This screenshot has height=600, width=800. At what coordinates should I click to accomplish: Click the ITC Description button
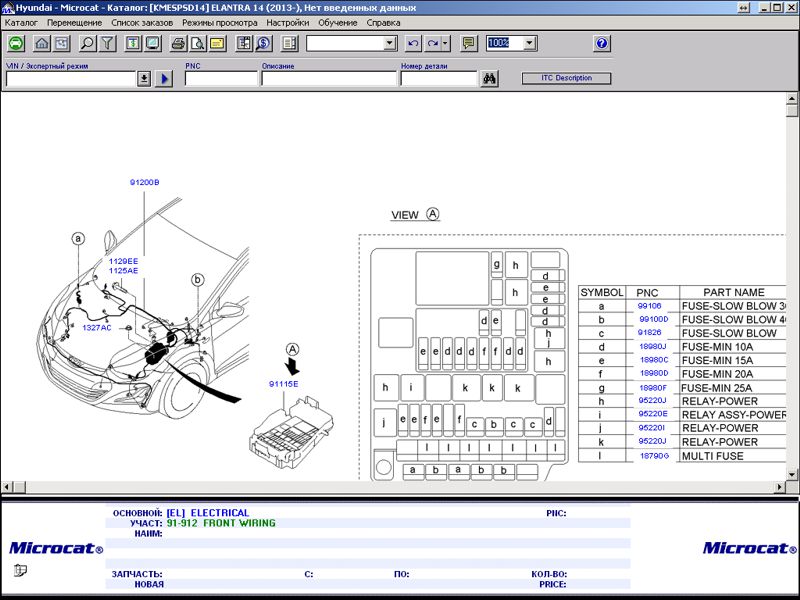pos(566,78)
